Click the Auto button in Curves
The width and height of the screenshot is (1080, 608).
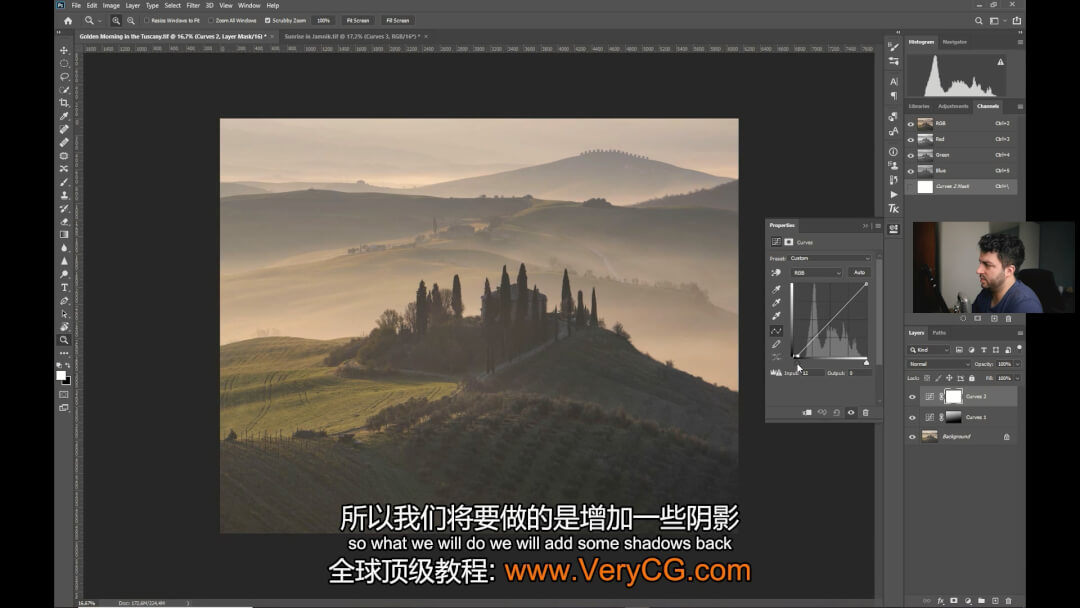(859, 273)
